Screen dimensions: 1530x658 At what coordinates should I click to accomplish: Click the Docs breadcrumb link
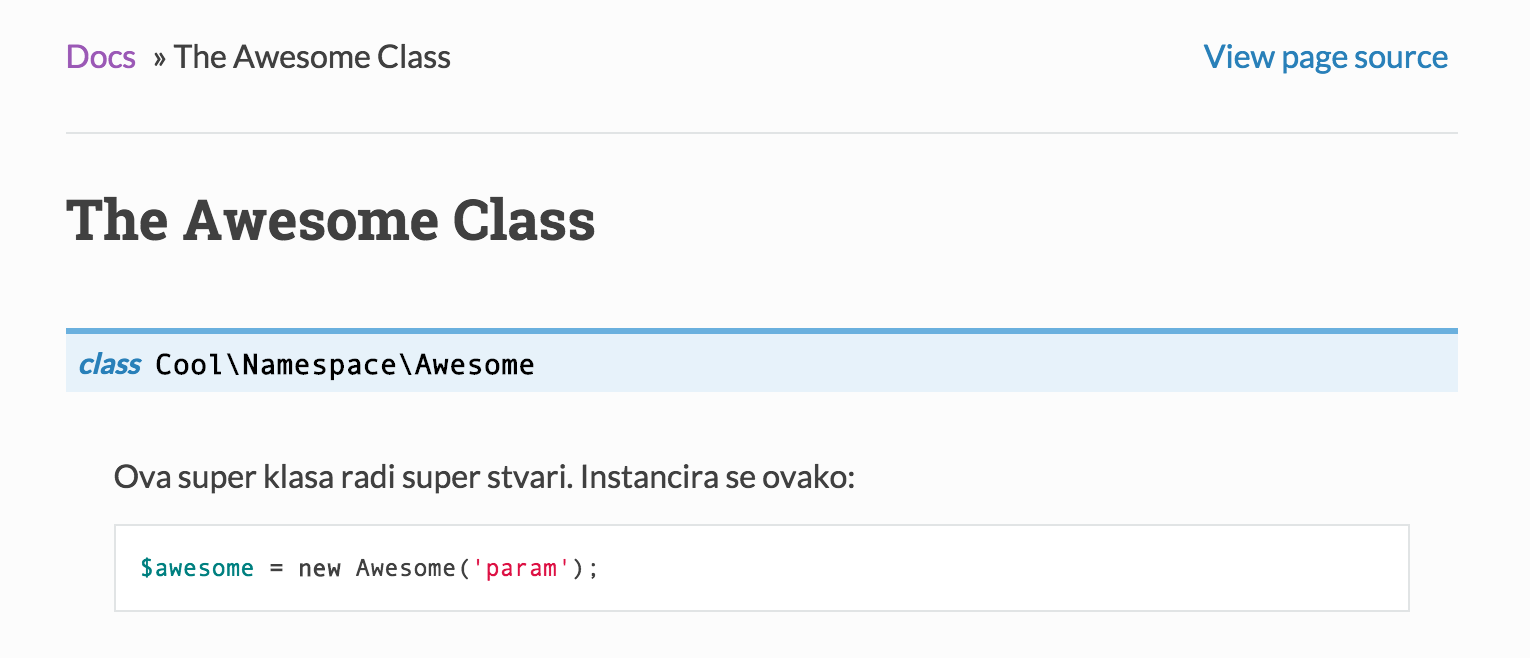pyautogui.click(x=101, y=57)
